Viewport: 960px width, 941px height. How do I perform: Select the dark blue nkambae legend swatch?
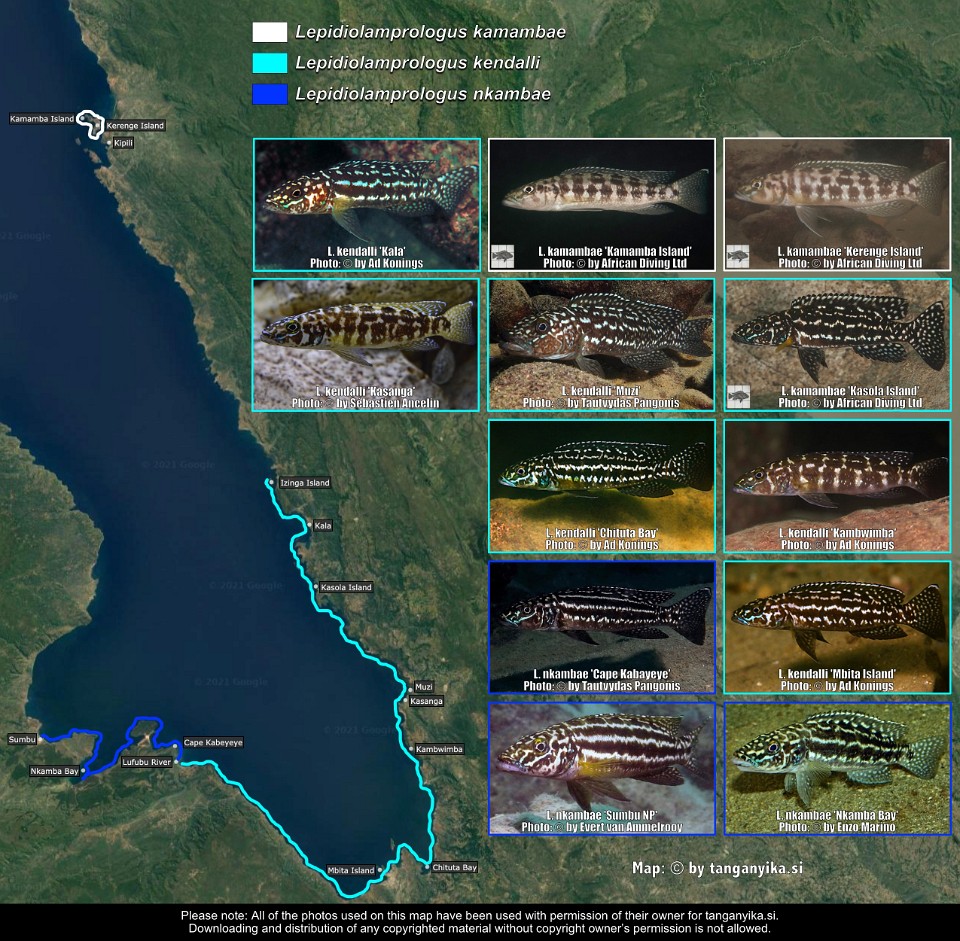(x=269, y=94)
